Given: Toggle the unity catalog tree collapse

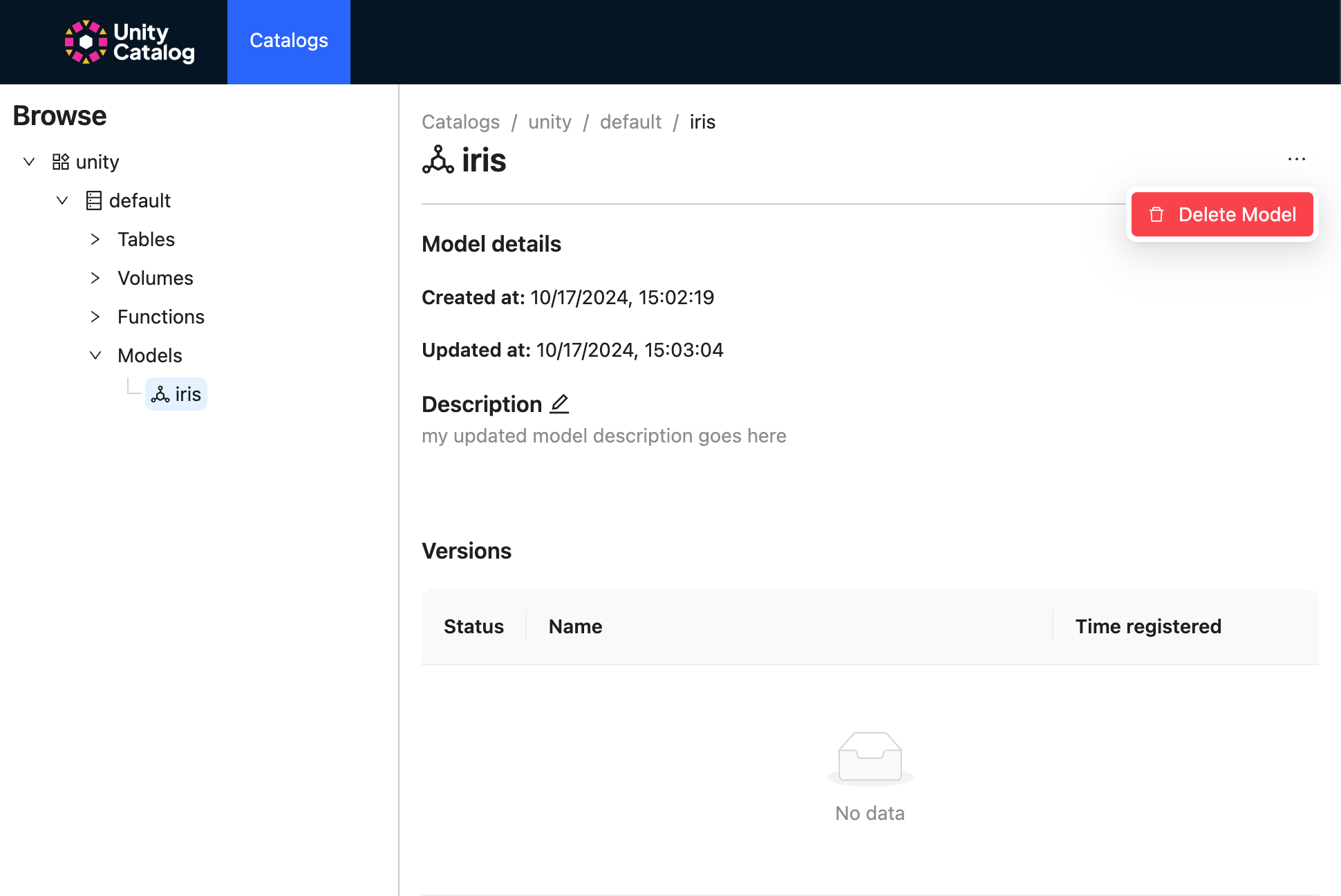Looking at the screenshot, I should click(28, 161).
